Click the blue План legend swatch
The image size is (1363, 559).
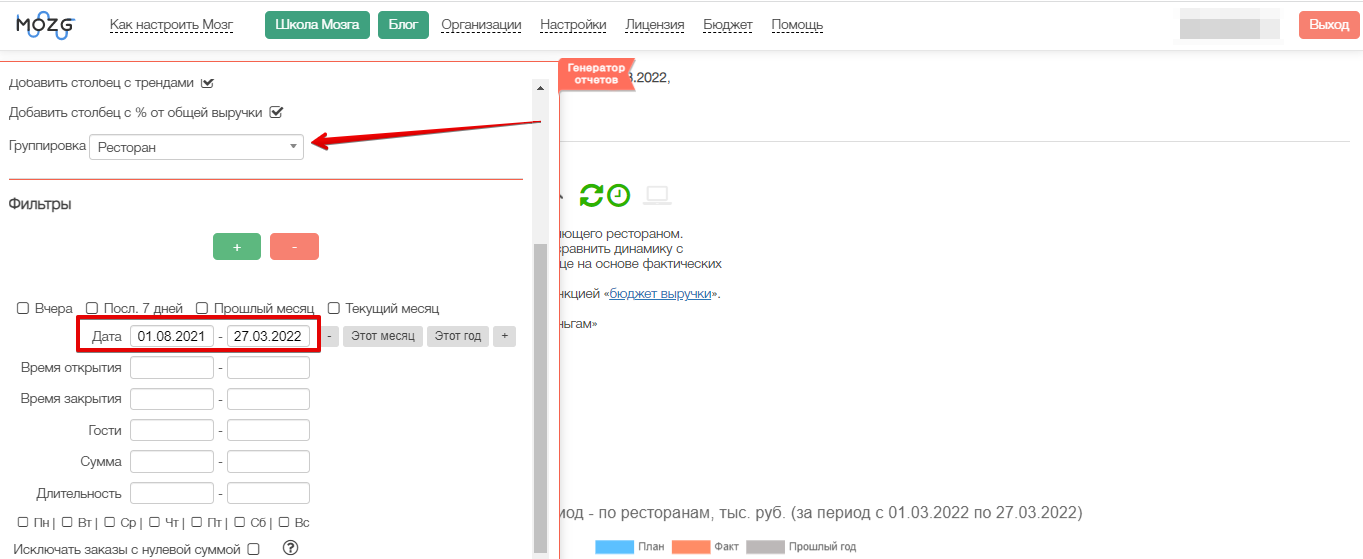tap(614, 547)
